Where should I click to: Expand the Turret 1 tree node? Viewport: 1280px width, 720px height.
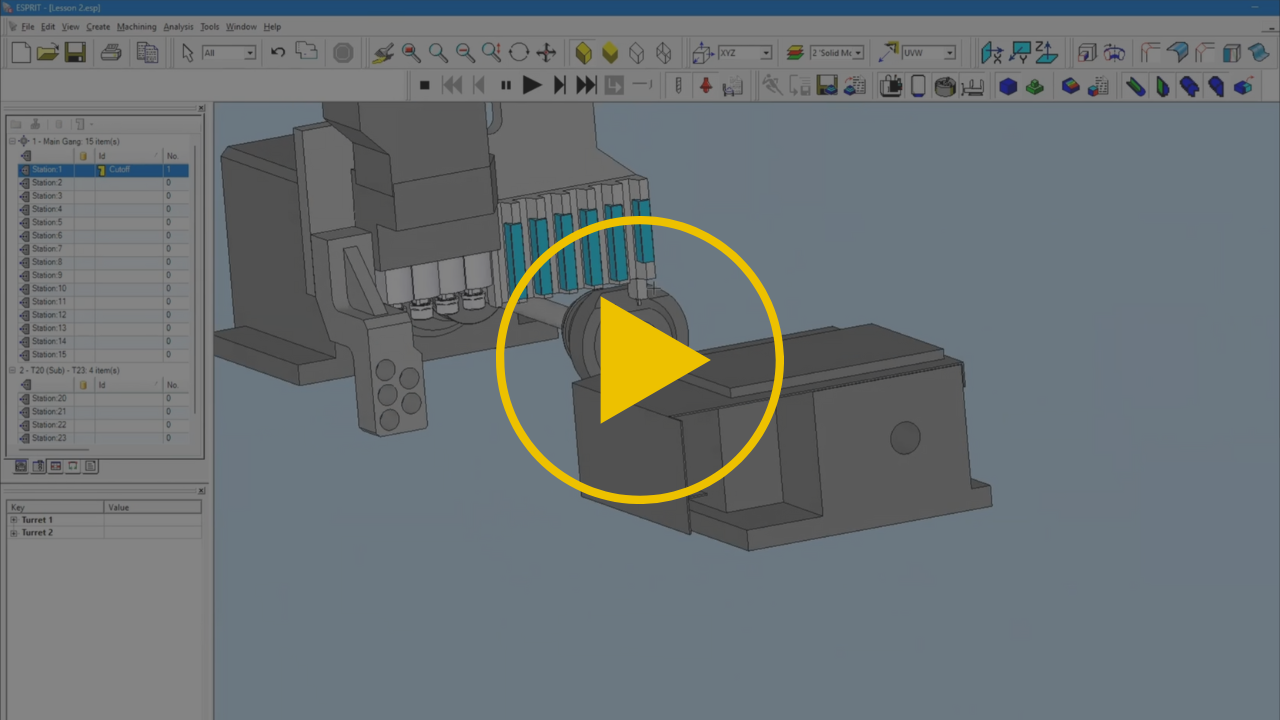coord(14,520)
